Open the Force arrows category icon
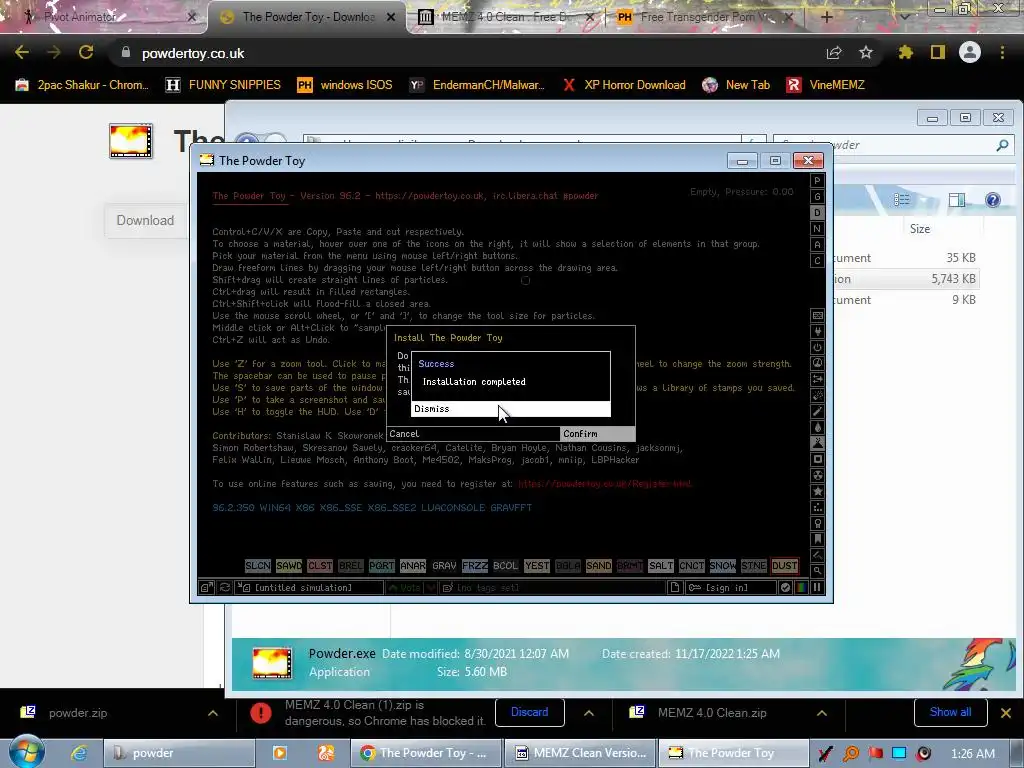Image resolution: width=1024 pixels, height=768 pixels. point(817,379)
